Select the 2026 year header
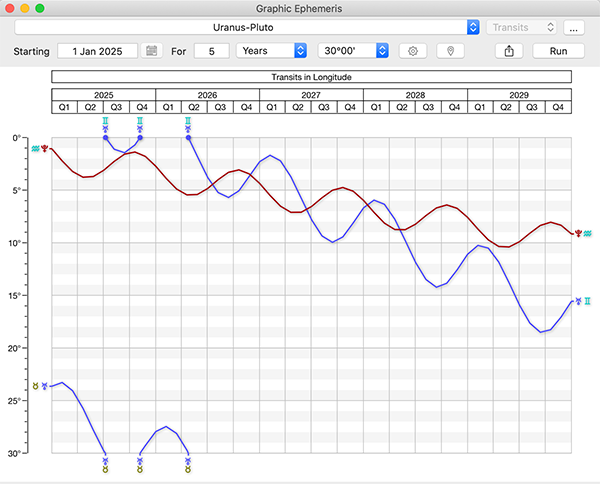The image size is (600, 484). [207, 95]
